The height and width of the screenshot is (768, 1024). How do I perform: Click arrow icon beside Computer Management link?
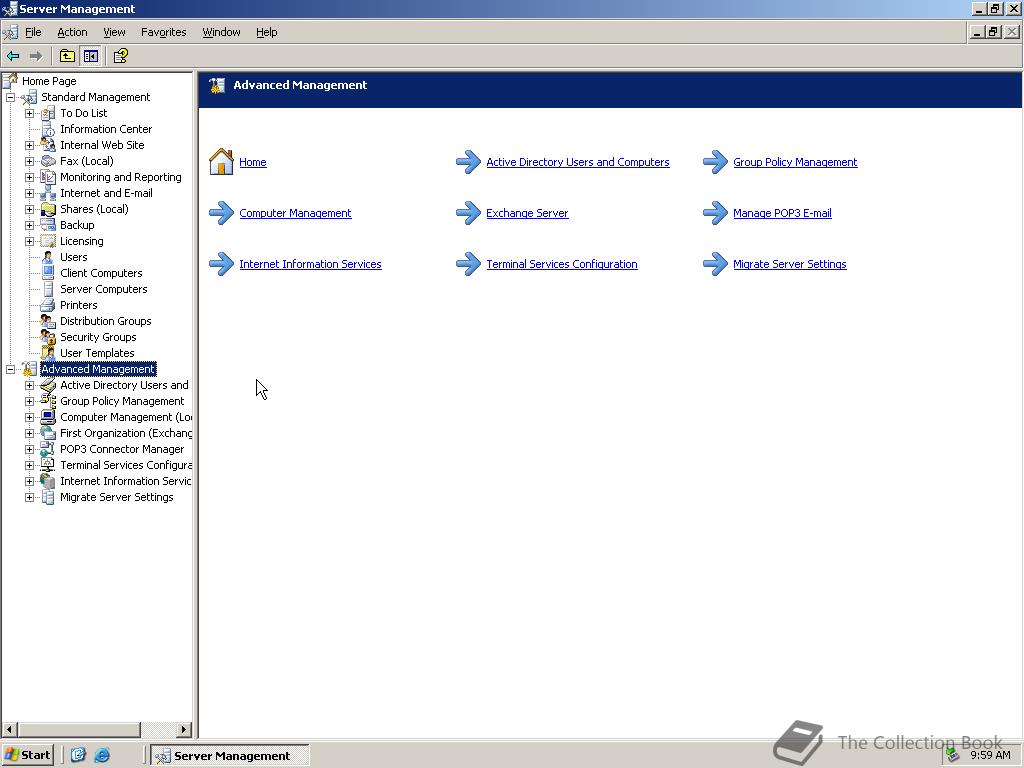click(221, 213)
